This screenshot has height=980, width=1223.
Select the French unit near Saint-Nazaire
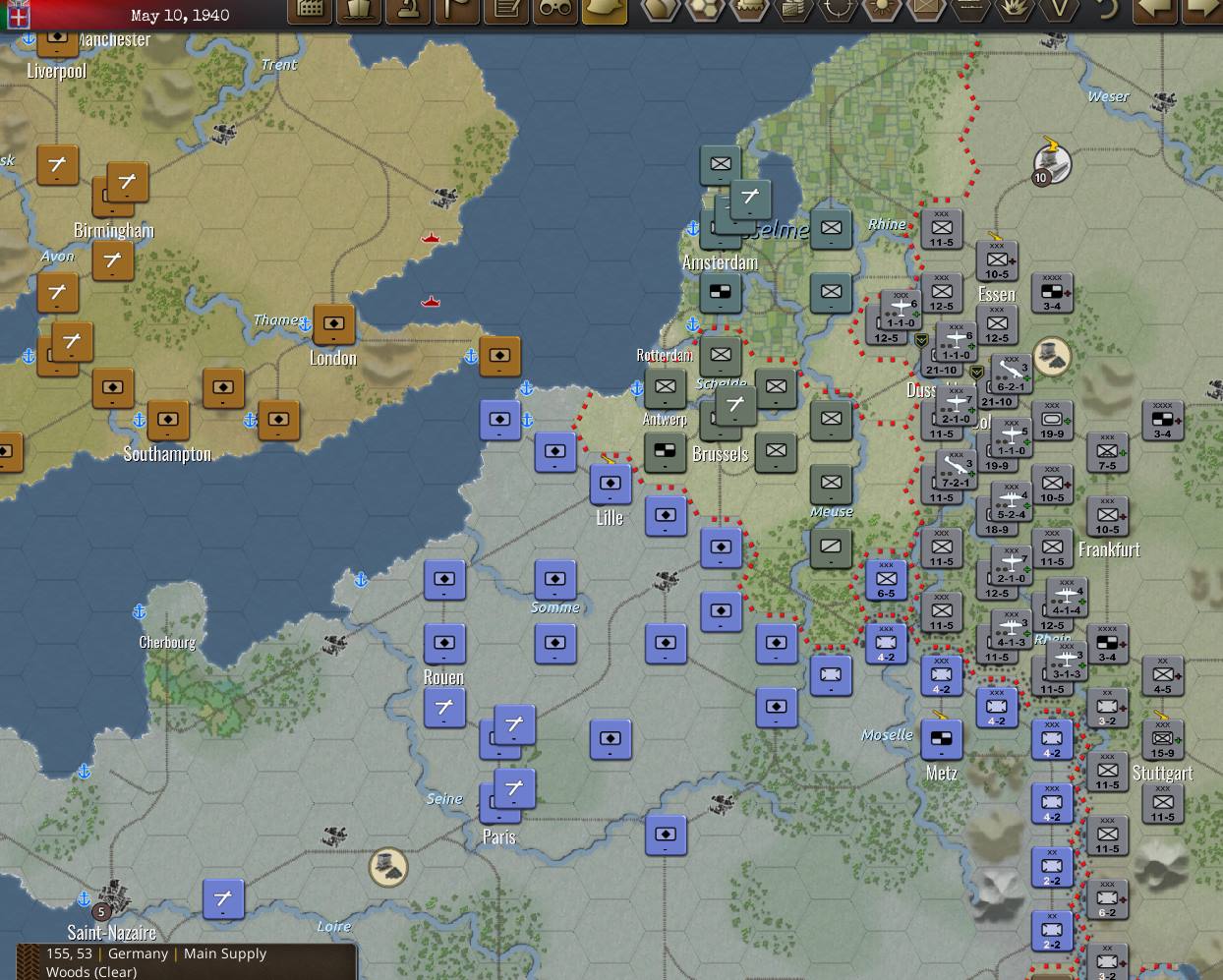(x=223, y=899)
